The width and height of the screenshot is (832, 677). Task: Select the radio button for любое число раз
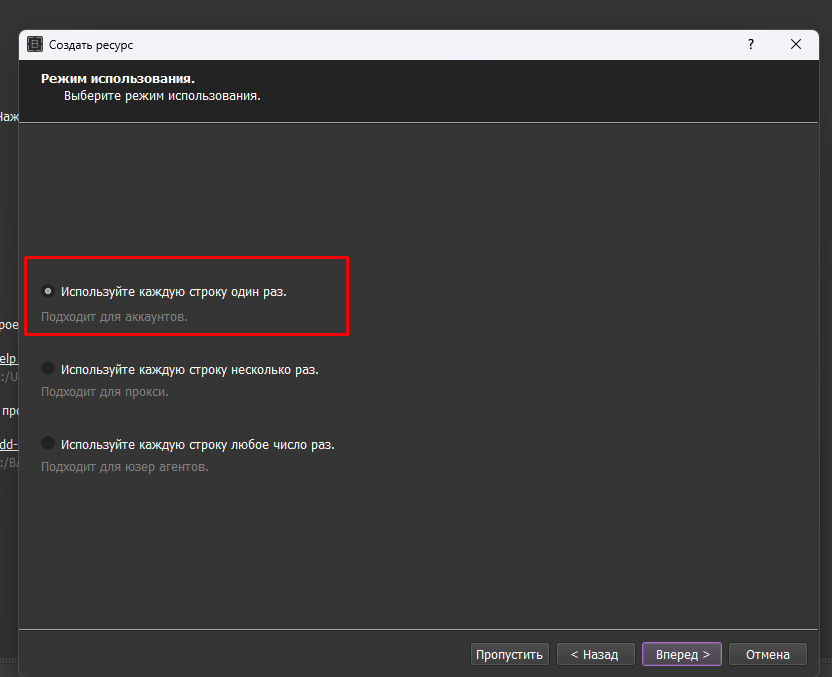(48, 444)
